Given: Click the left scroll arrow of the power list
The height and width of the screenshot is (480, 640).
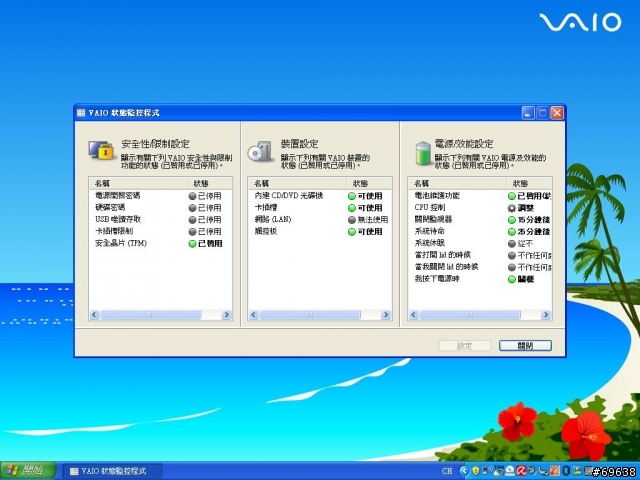Looking at the screenshot, I should 413,315.
